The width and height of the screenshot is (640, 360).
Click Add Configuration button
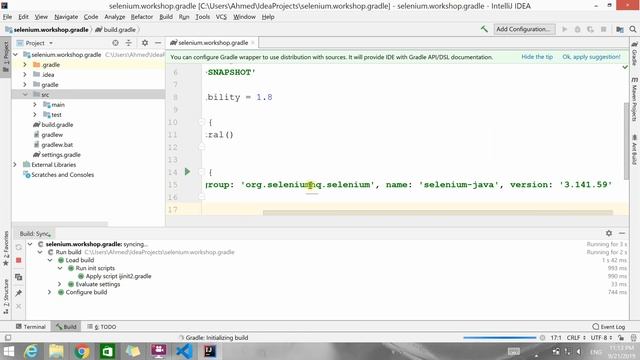point(524,29)
